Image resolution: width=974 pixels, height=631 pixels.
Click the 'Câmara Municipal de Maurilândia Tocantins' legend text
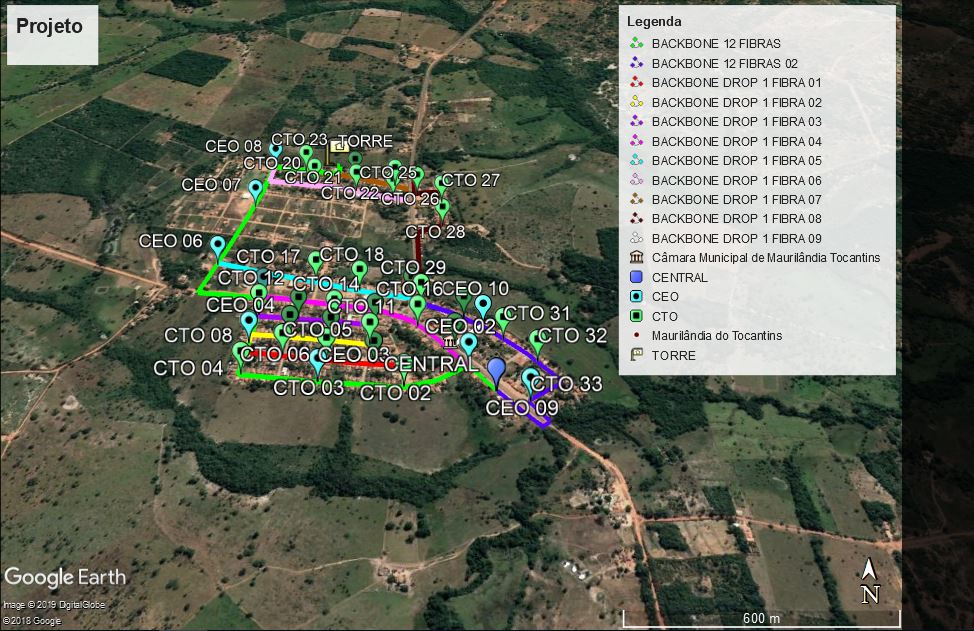click(x=766, y=257)
